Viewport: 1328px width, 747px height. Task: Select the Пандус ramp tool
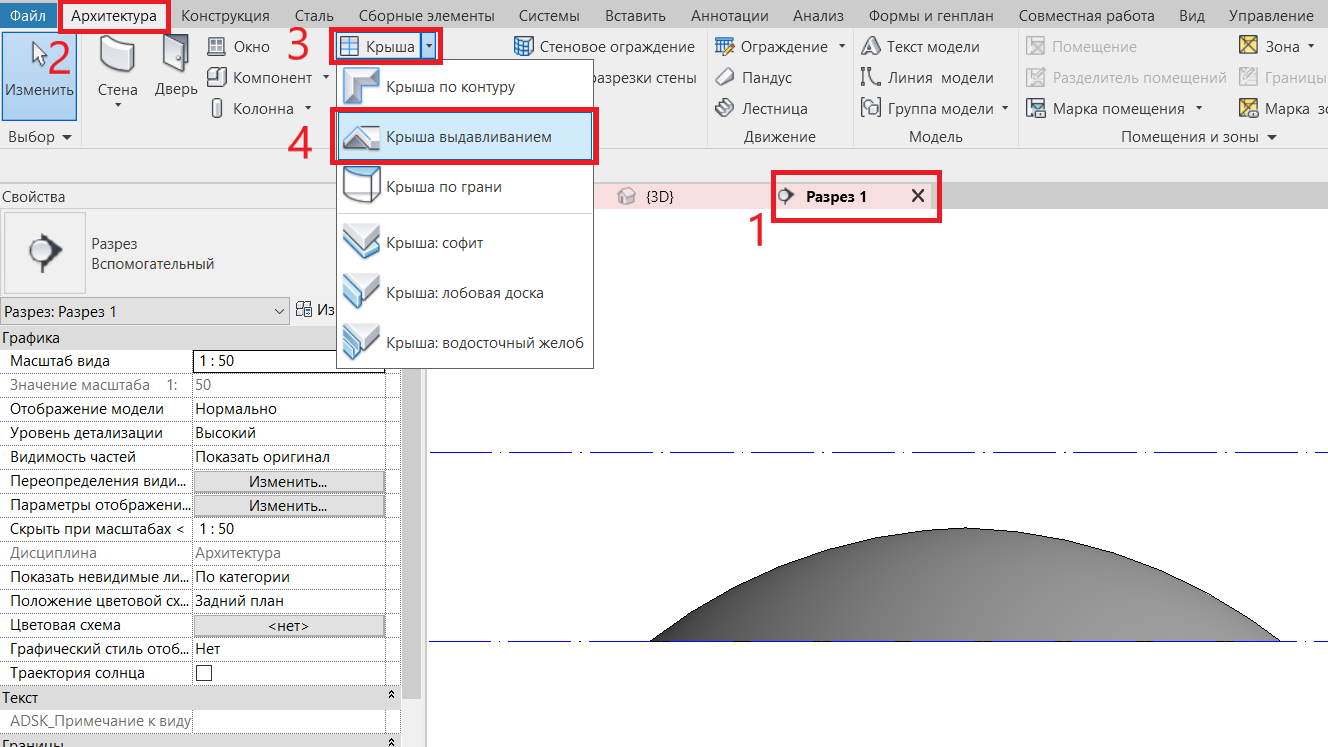pos(753,78)
